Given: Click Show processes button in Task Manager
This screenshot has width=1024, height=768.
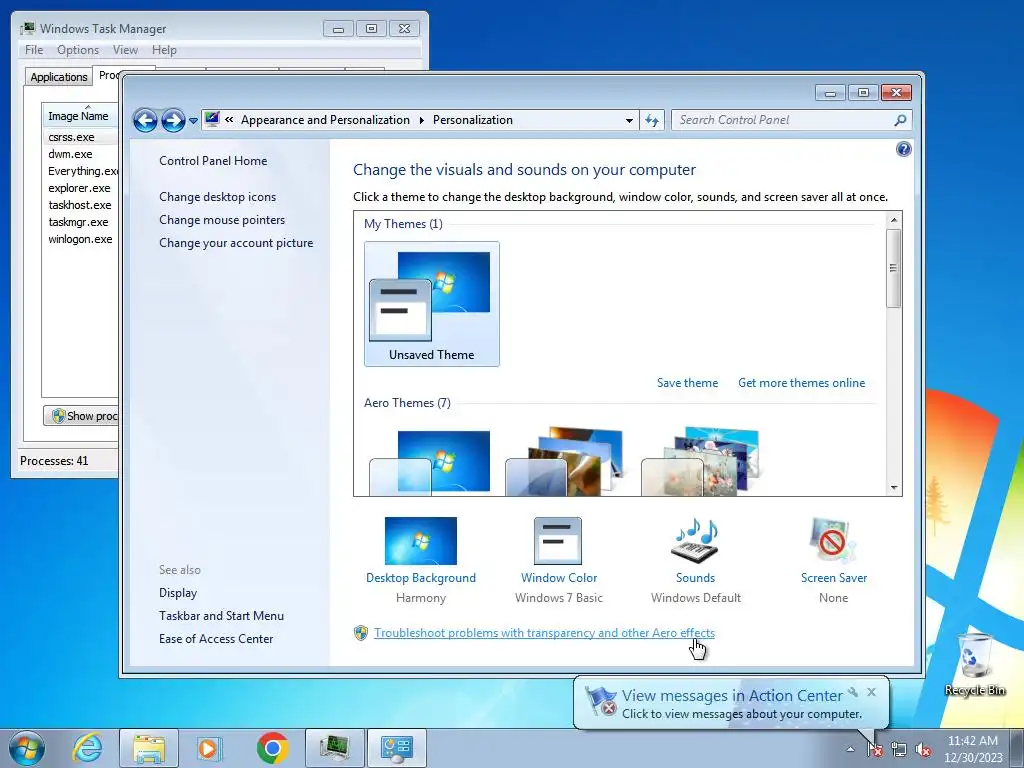Looking at the screenshot, I should pyautogui.click(x=81, y=416).
